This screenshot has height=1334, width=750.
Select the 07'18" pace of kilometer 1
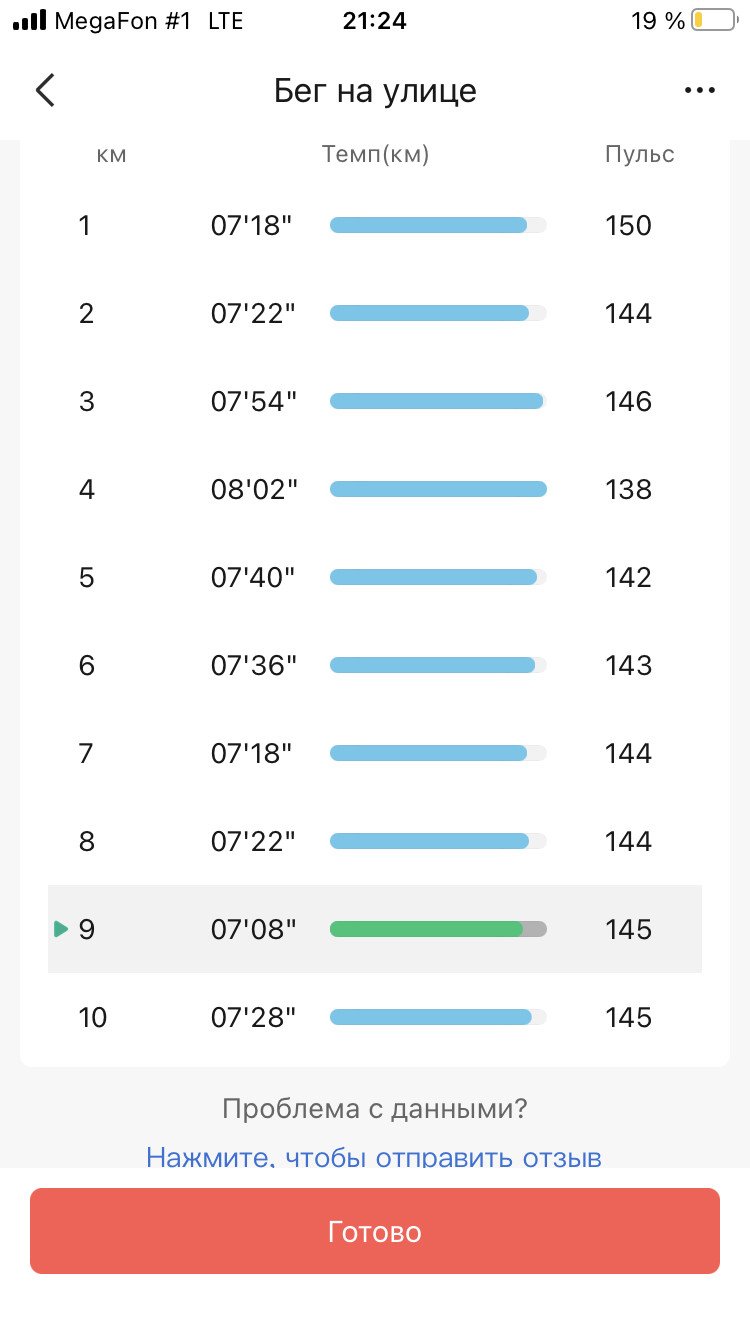pyautogui.click(x=251, y=225)
